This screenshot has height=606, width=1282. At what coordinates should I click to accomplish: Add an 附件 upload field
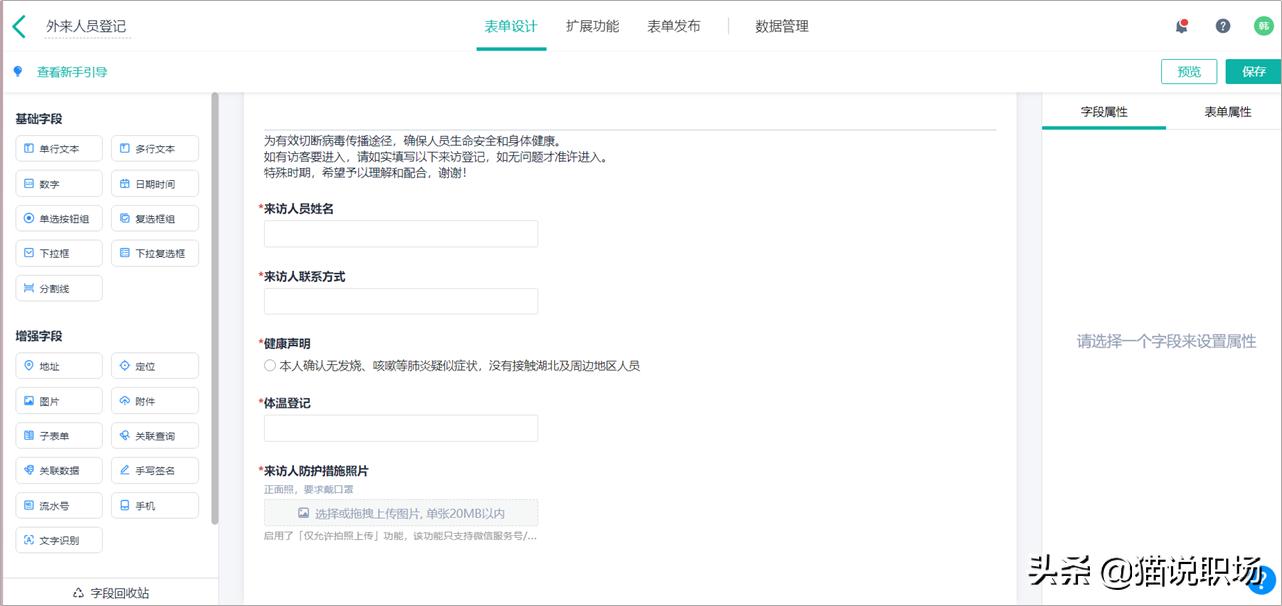click(154, 400)
